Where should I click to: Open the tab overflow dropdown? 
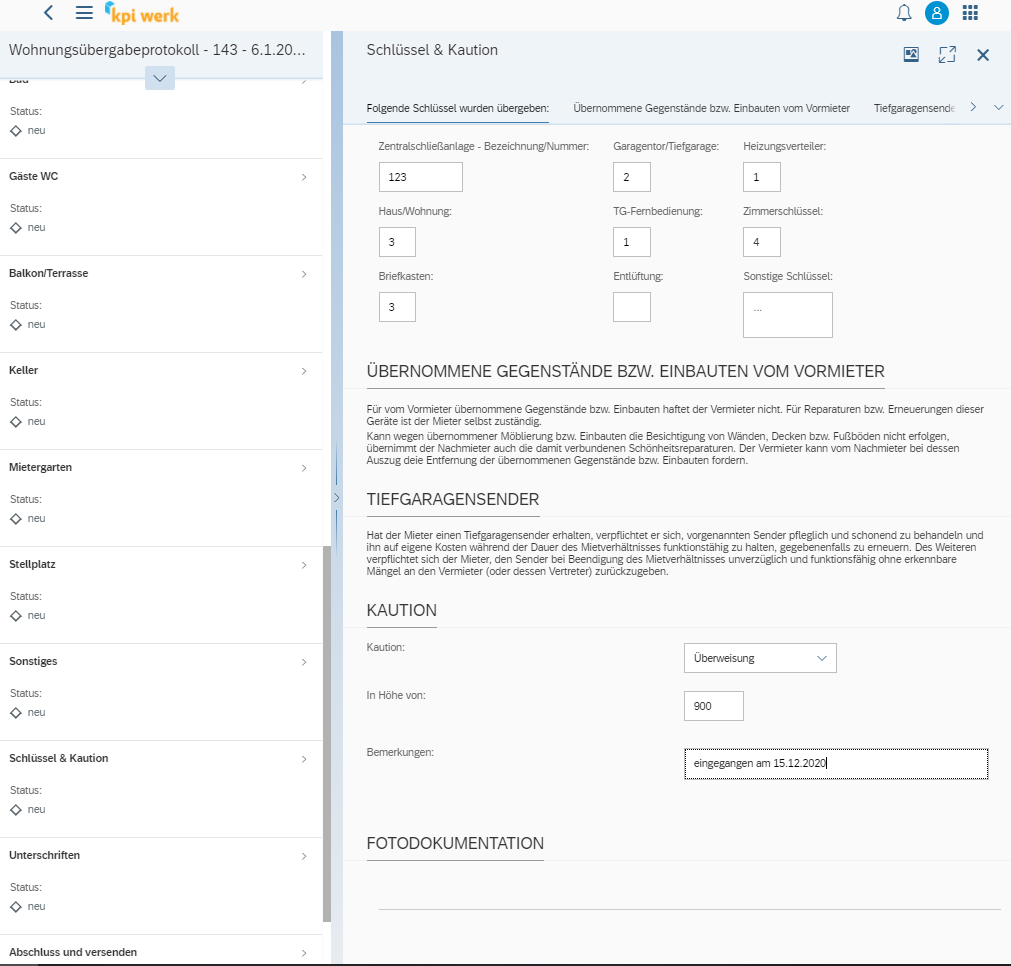pos(998,108)
